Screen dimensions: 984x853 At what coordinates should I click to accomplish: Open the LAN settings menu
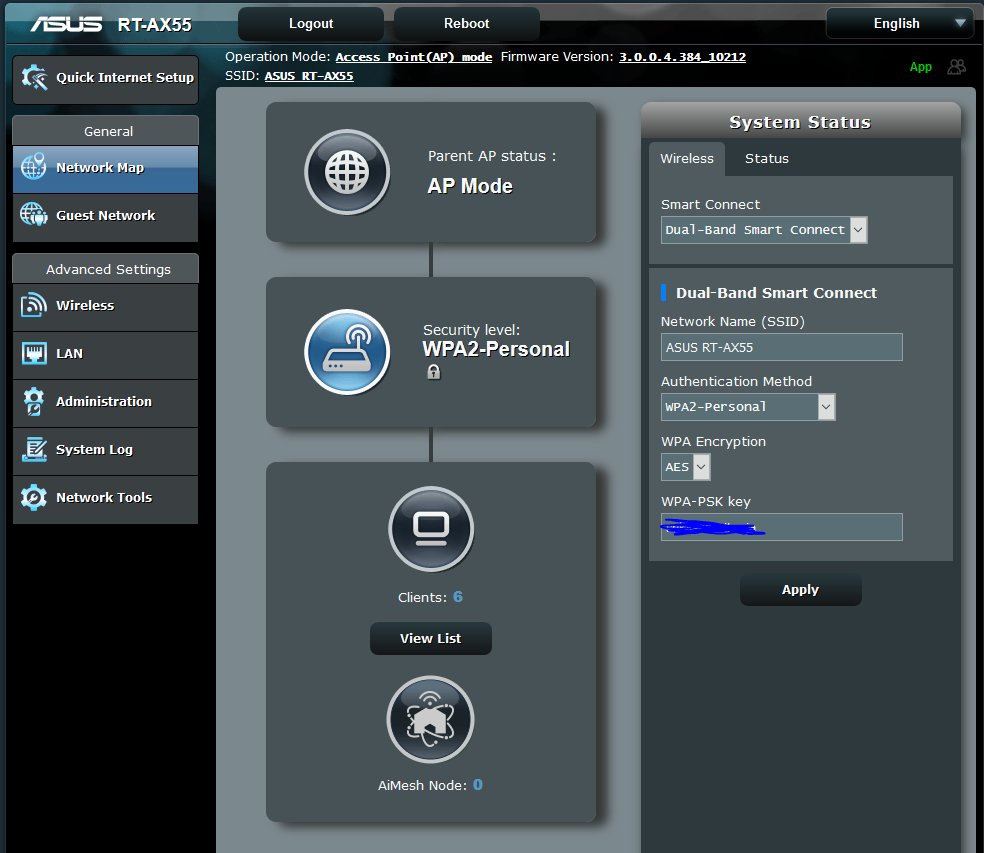pos(105,355)
